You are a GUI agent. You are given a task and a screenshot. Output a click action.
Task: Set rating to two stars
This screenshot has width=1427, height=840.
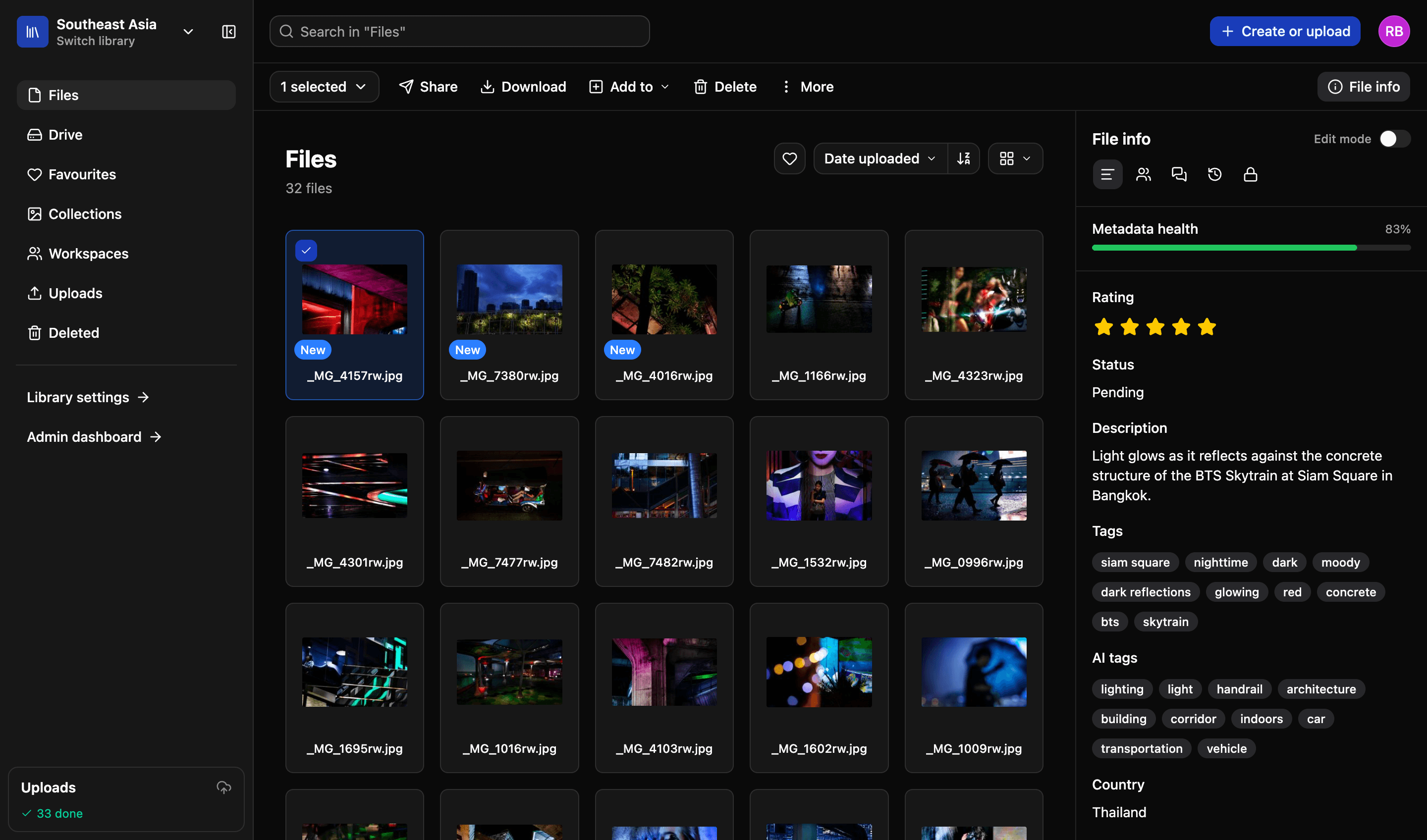tap(1130, 326)
